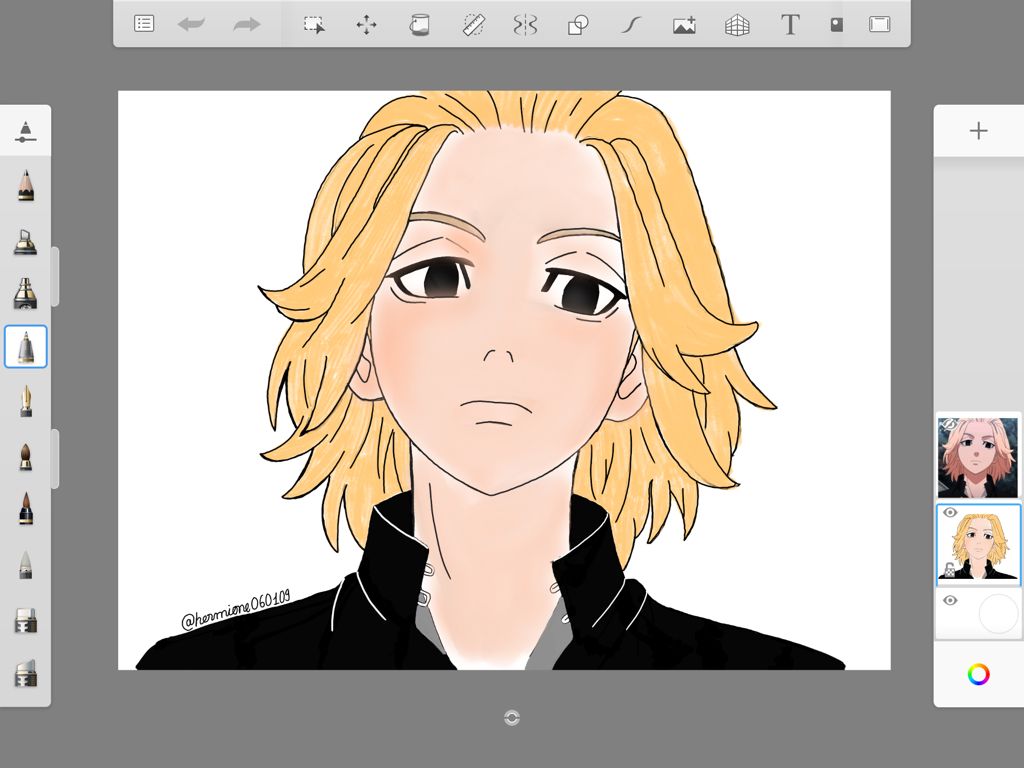Pick the Ink fountain pen nib brush
This screenshot has height=768, width=1024.
click(25, 401)
